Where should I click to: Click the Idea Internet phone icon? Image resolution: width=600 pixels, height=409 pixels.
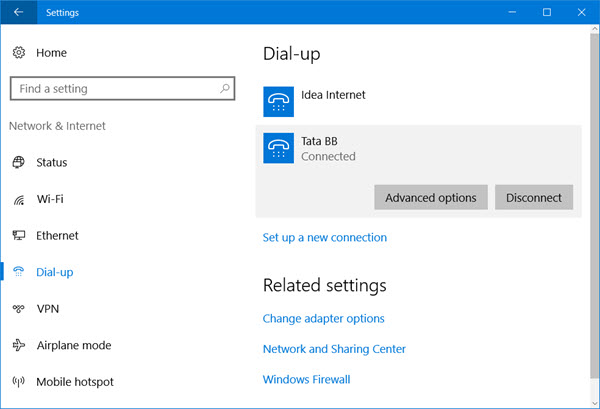coord(278,102)
